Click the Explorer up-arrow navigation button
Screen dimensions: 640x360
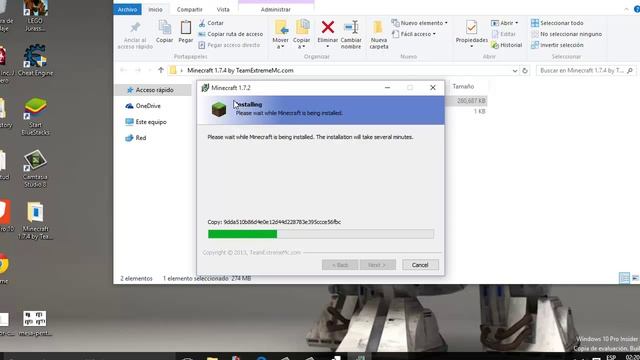point(161,70)
